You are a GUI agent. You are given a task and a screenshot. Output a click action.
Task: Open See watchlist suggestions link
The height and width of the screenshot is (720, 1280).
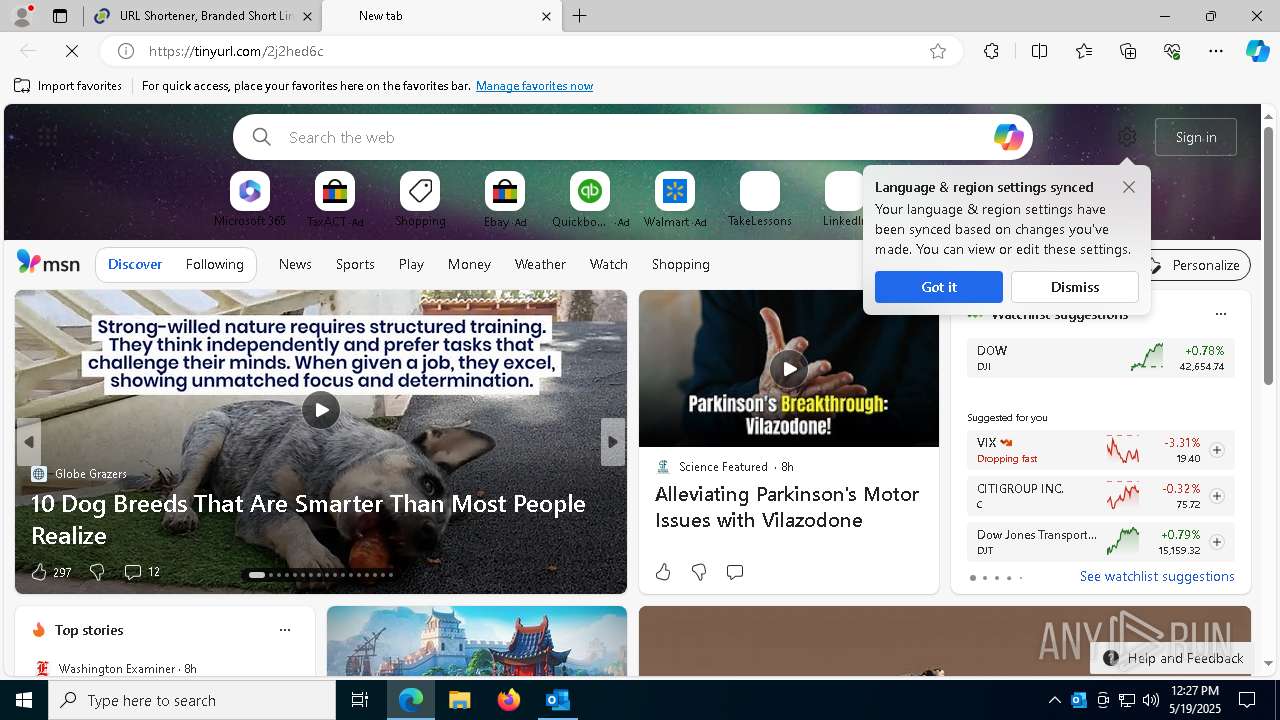[x=1157, y=576]
